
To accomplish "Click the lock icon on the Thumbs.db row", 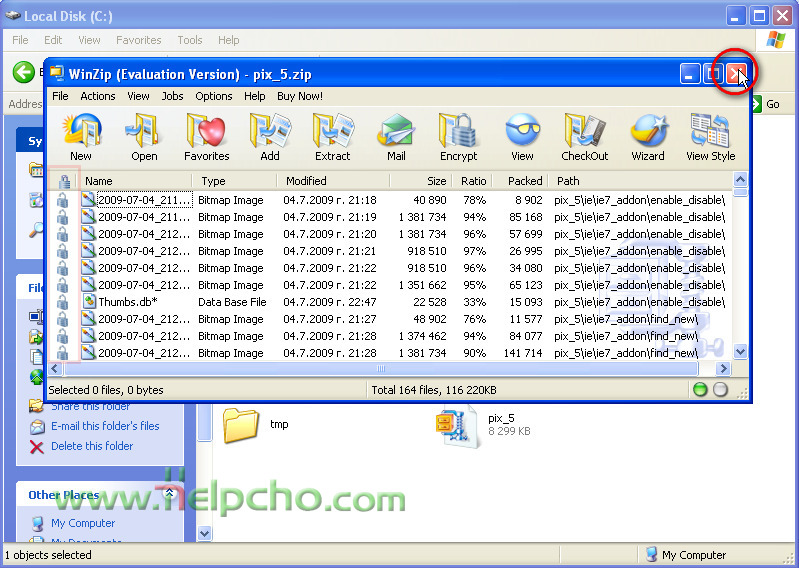I will click(x=62, y=302).
